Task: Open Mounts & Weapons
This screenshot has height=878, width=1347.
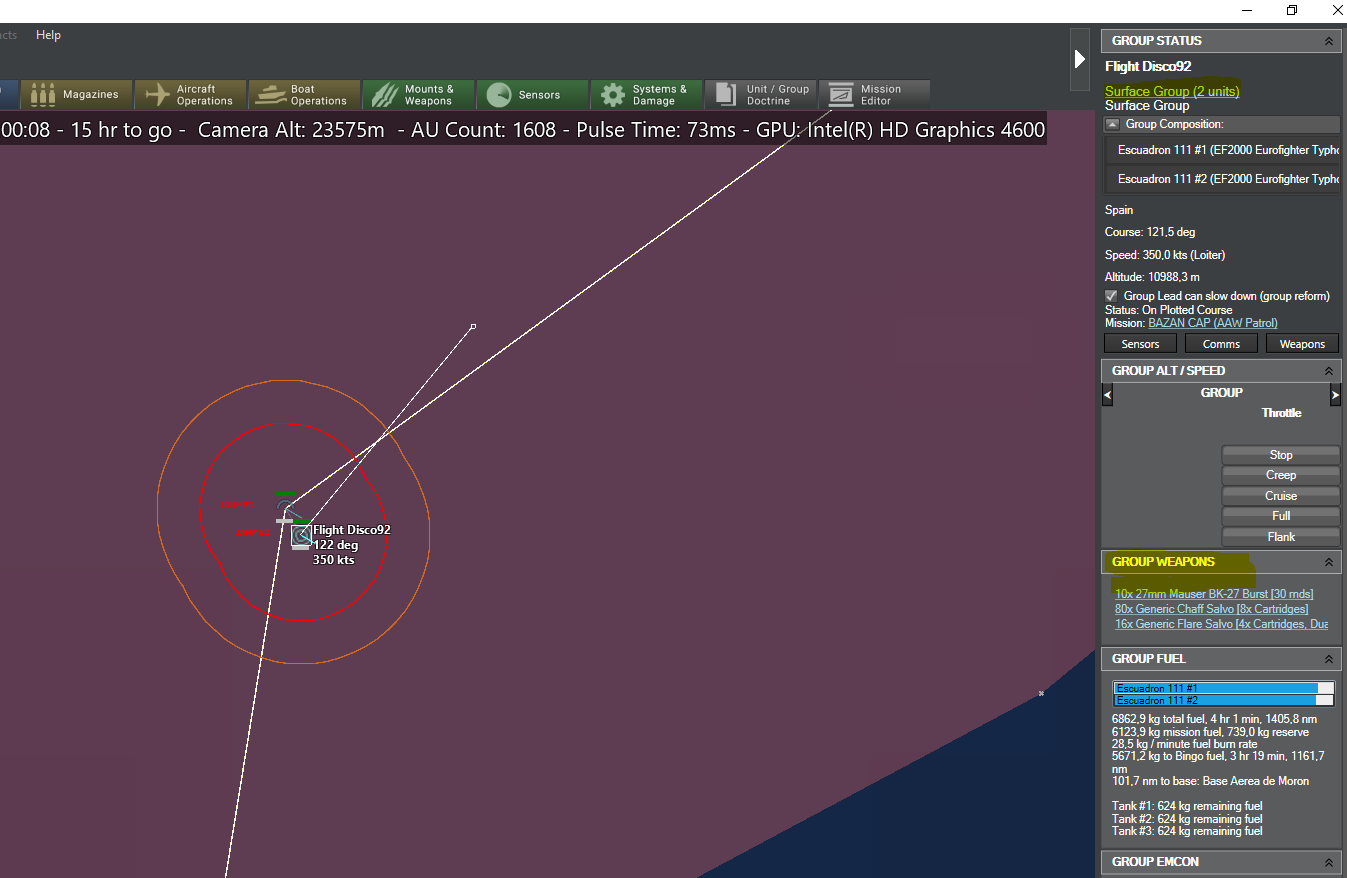Action: pyautogui.click(x=418, y=95)
